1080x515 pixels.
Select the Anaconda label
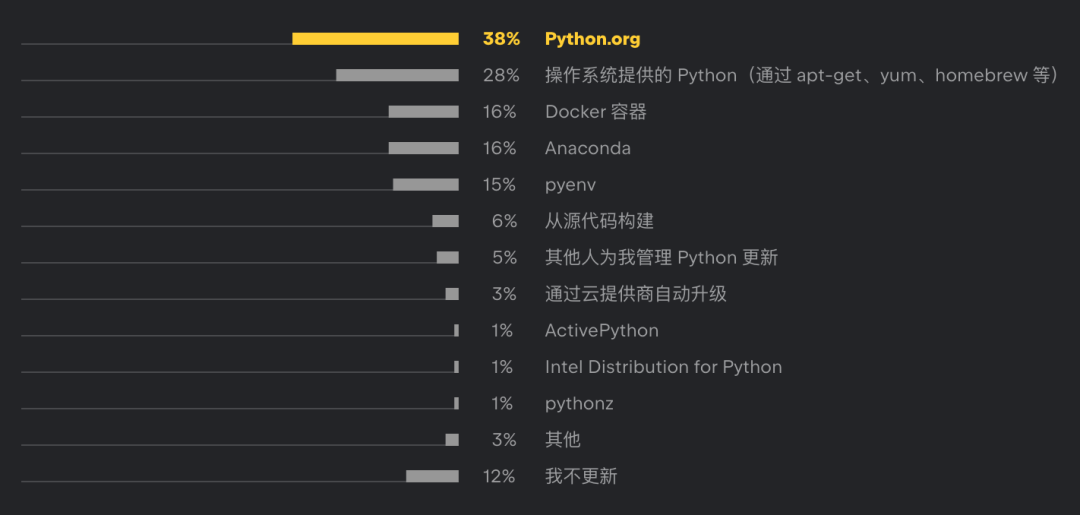pyautogui.click(x=588, y=148)
